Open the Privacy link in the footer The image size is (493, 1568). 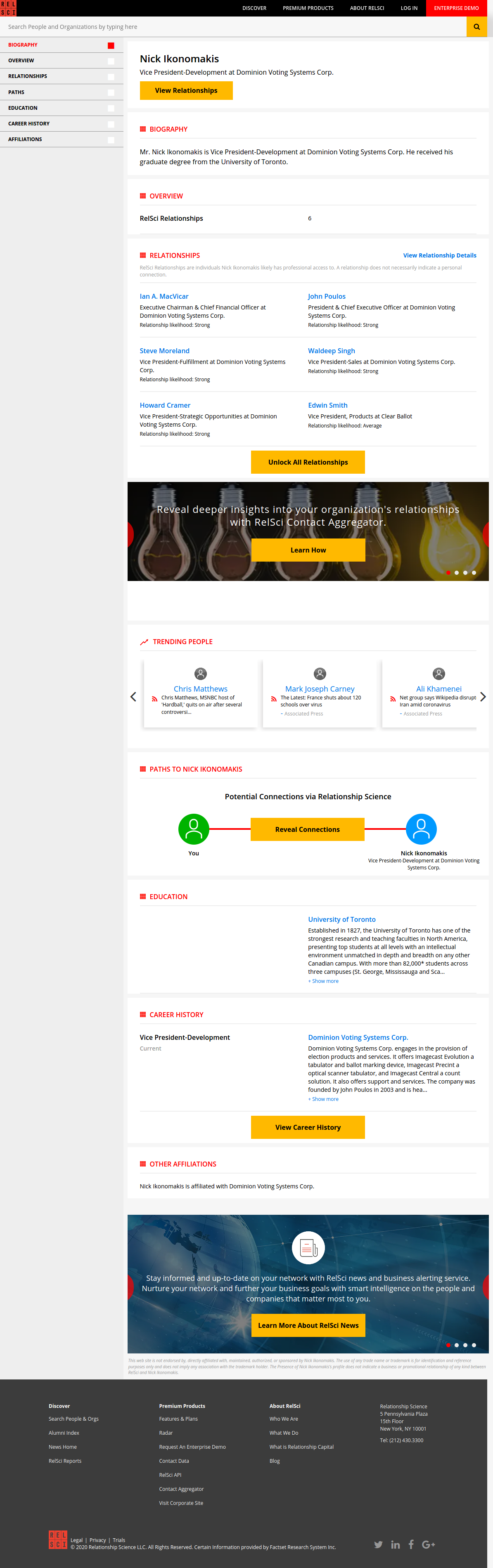coord(97,1540)
